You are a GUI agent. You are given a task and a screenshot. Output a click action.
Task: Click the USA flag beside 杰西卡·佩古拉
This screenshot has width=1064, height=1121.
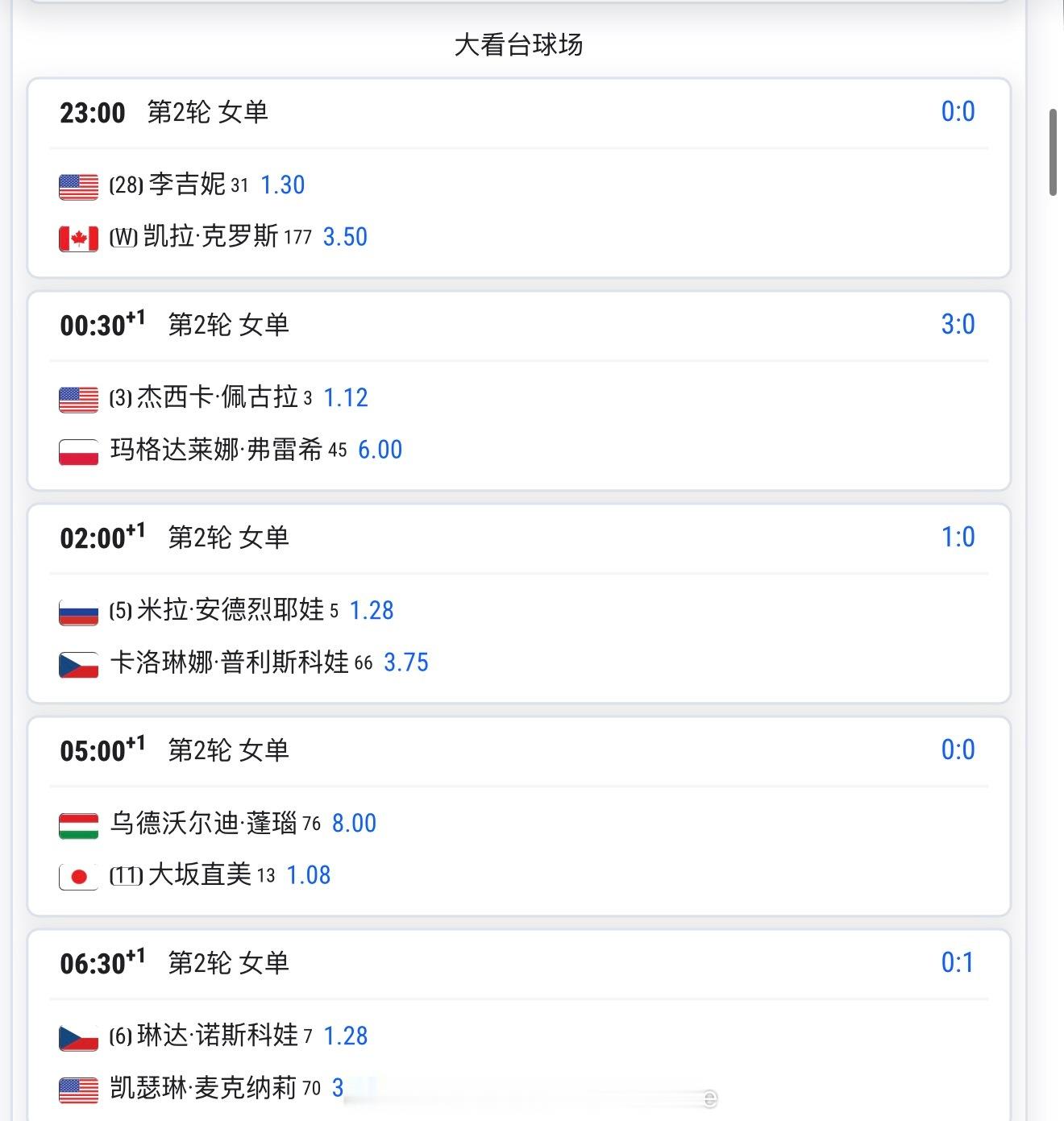pyautogui.click(x=79, y=400)
